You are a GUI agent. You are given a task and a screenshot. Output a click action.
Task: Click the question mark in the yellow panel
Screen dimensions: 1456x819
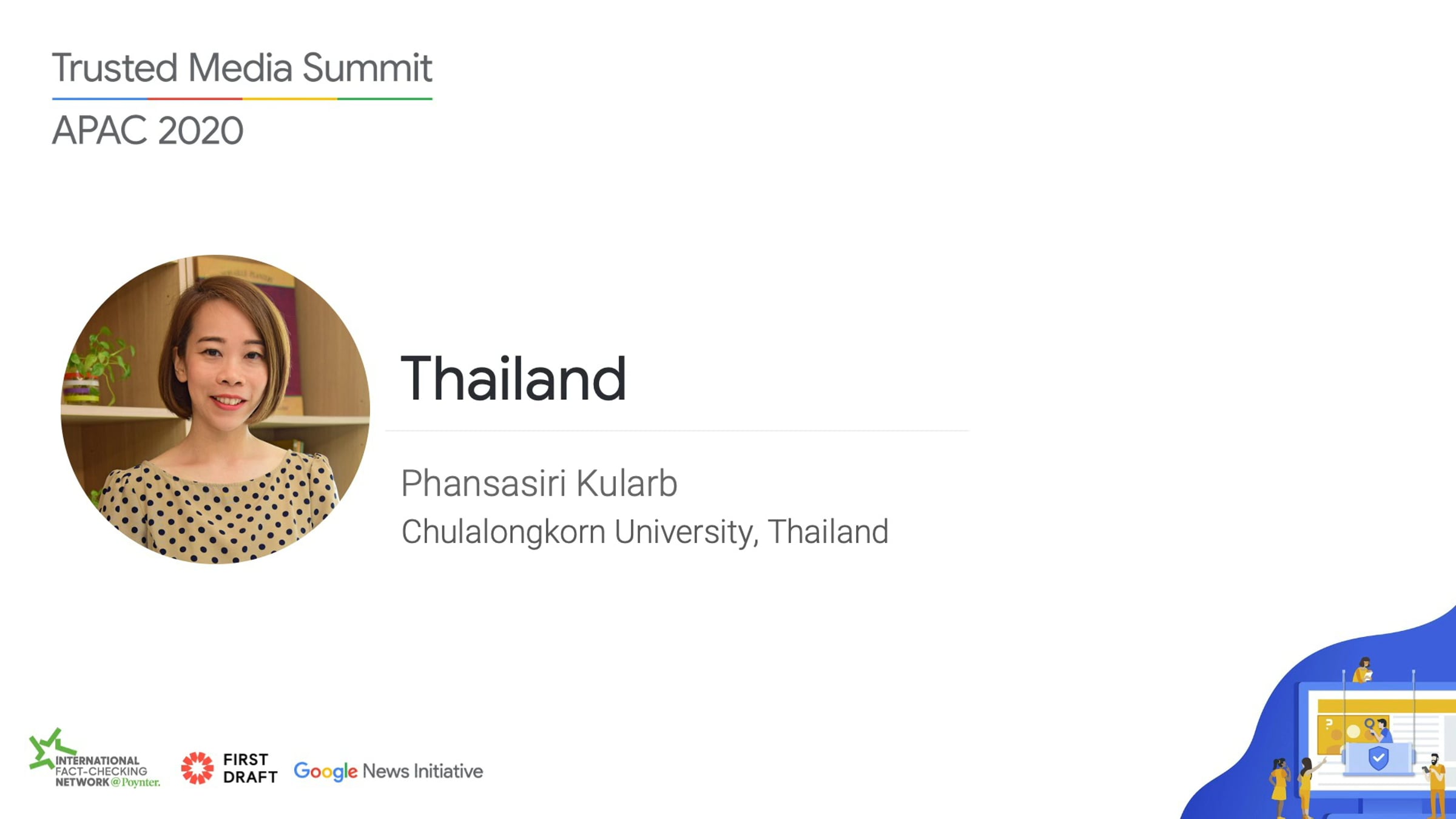coord(1329,723)
